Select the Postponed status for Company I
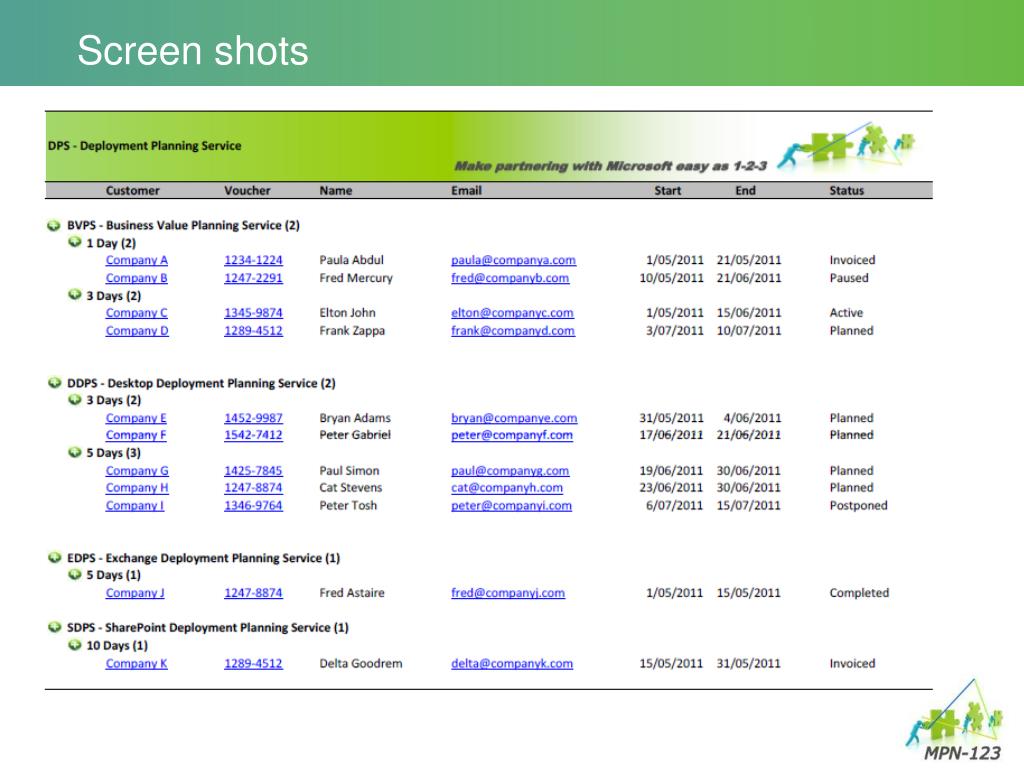 coord(858,505)
